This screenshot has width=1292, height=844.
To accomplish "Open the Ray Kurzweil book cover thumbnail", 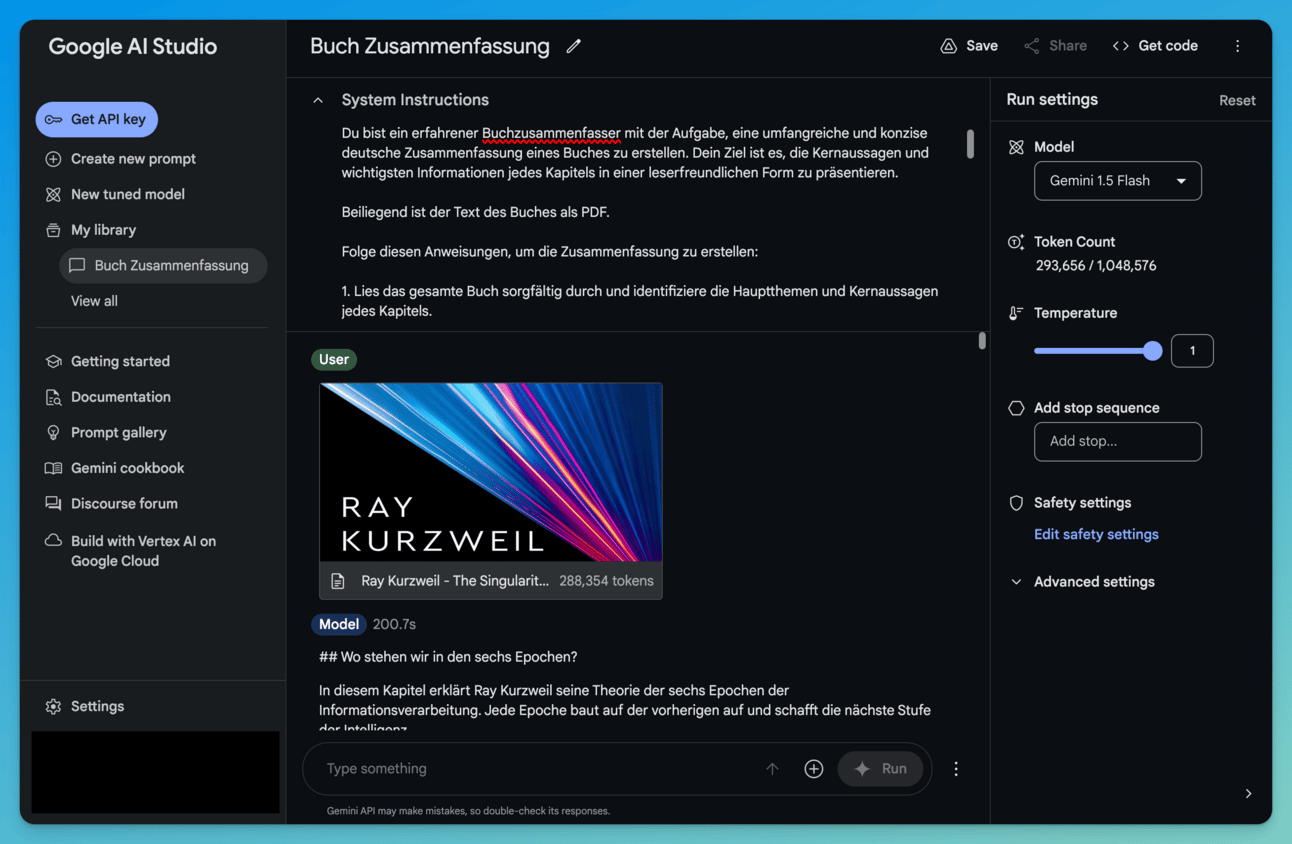I will tap(491, 472).
